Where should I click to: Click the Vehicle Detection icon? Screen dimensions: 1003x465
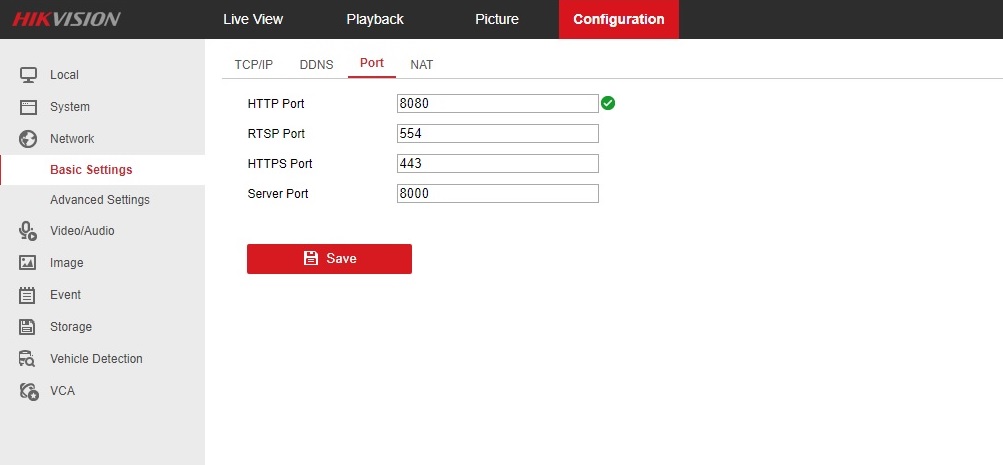coord(28,359)
